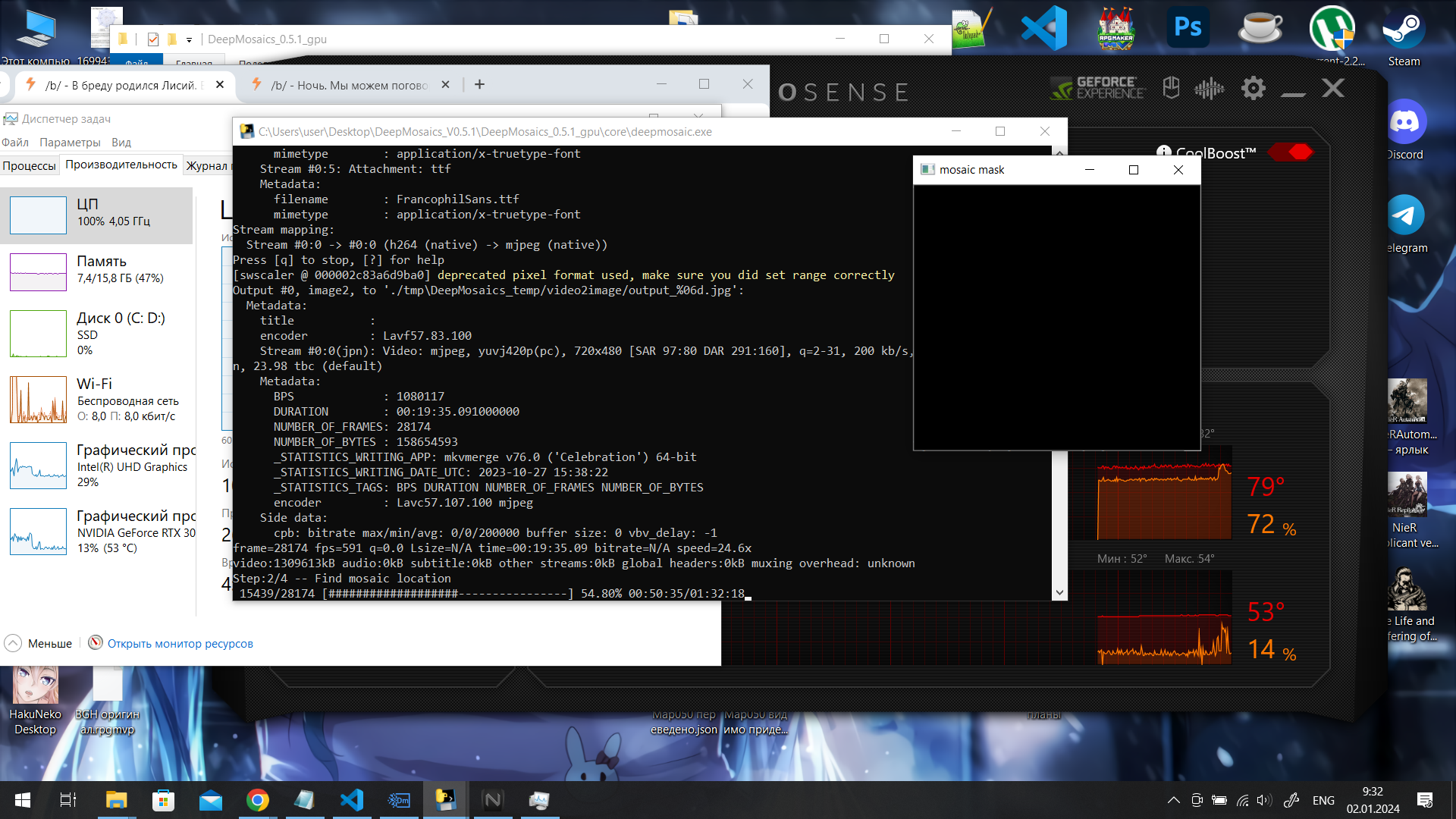Image resolution: width=1456 pixels, height=819 pixels.
Task: Open the Discord desktop shortcut
Action: (1405, 122)
